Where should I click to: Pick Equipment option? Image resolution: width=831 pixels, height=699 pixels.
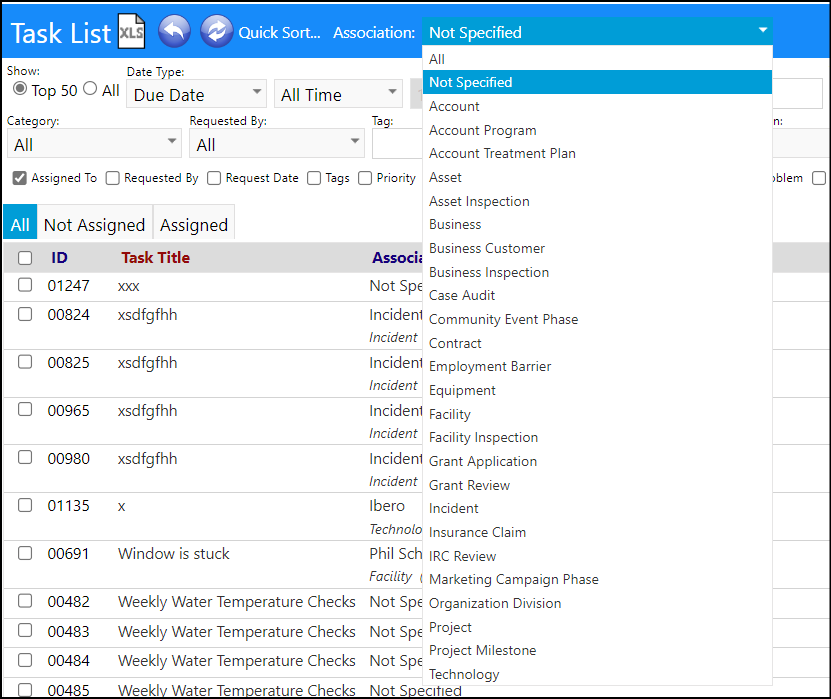tap(597, 390)
